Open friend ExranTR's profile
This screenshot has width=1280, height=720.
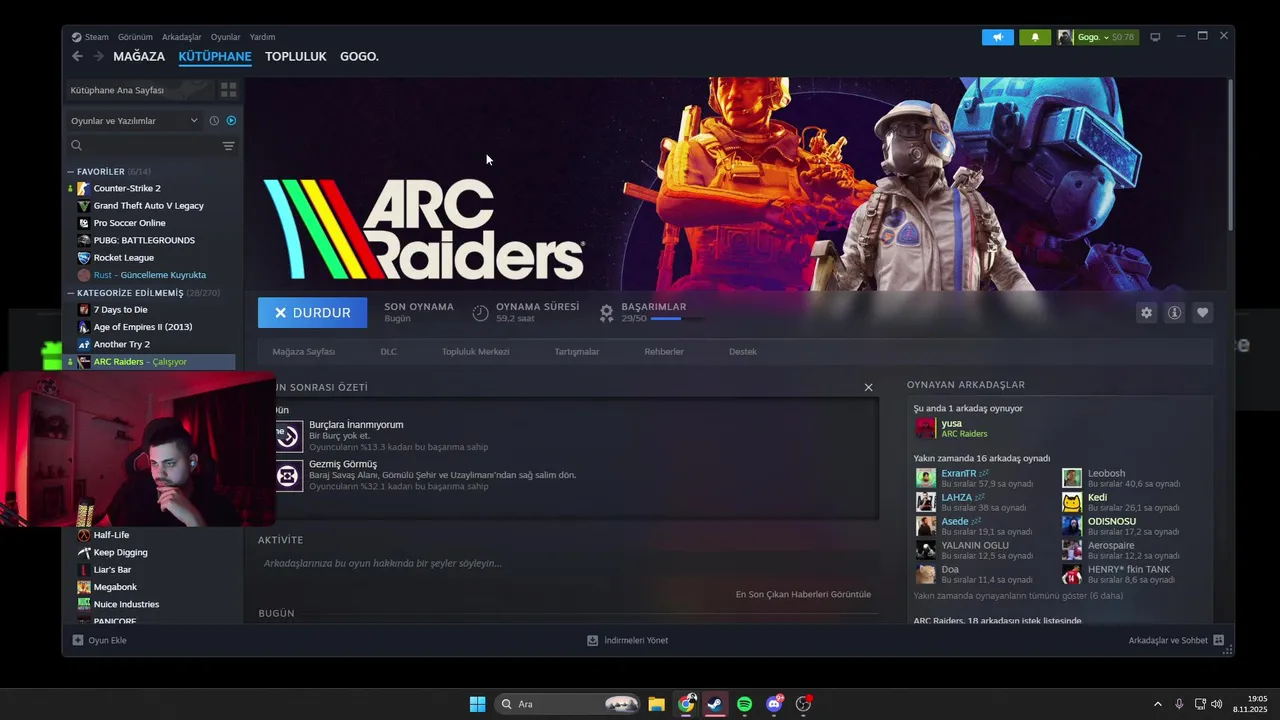pos(958,473)
